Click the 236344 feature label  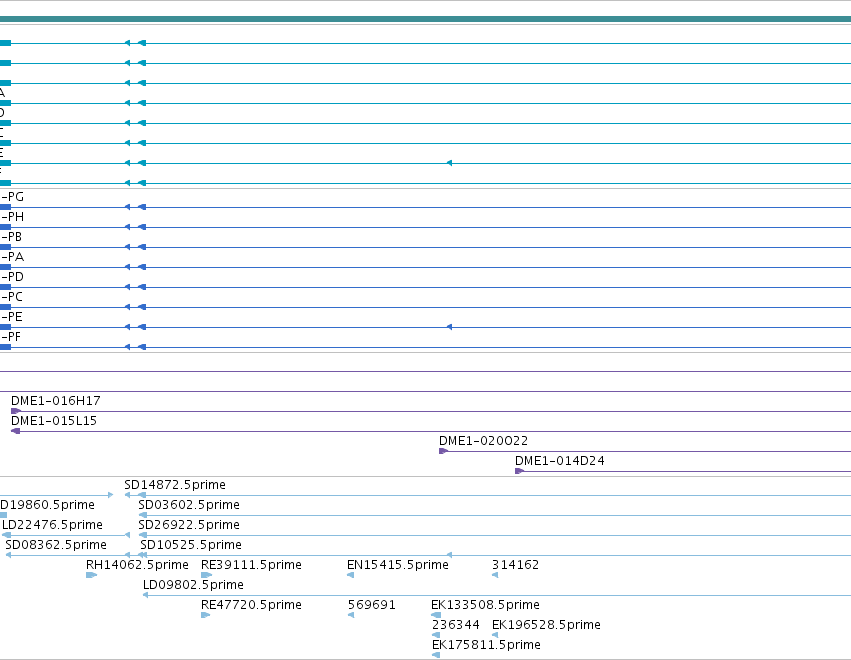456,625
